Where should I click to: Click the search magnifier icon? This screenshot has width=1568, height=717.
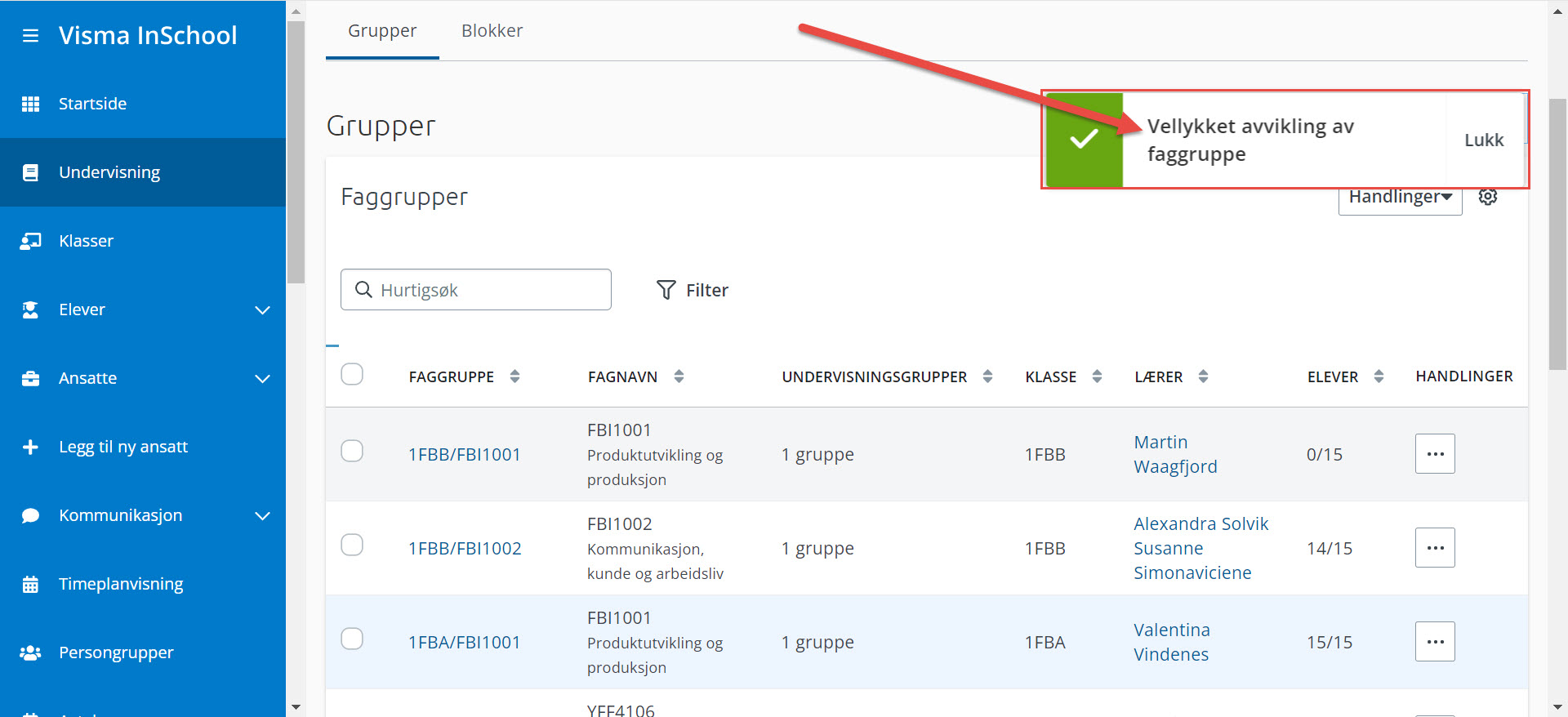click(363, 289)
